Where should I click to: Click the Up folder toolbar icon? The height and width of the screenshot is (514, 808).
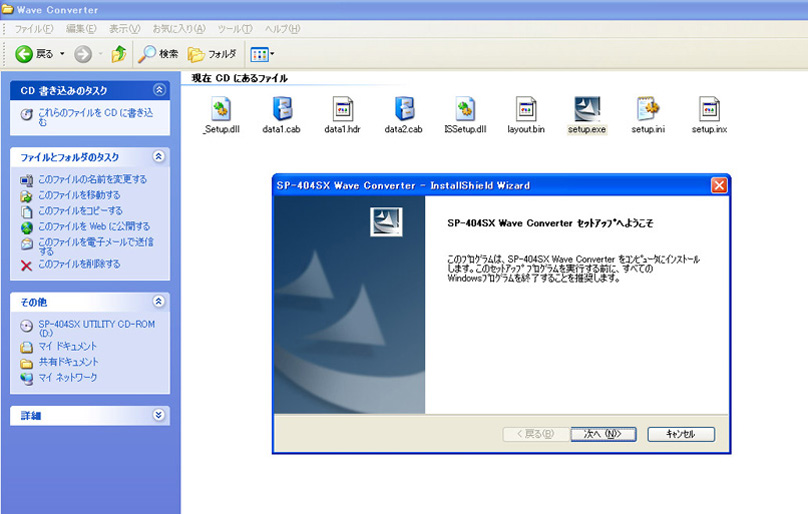pos(119,54)
